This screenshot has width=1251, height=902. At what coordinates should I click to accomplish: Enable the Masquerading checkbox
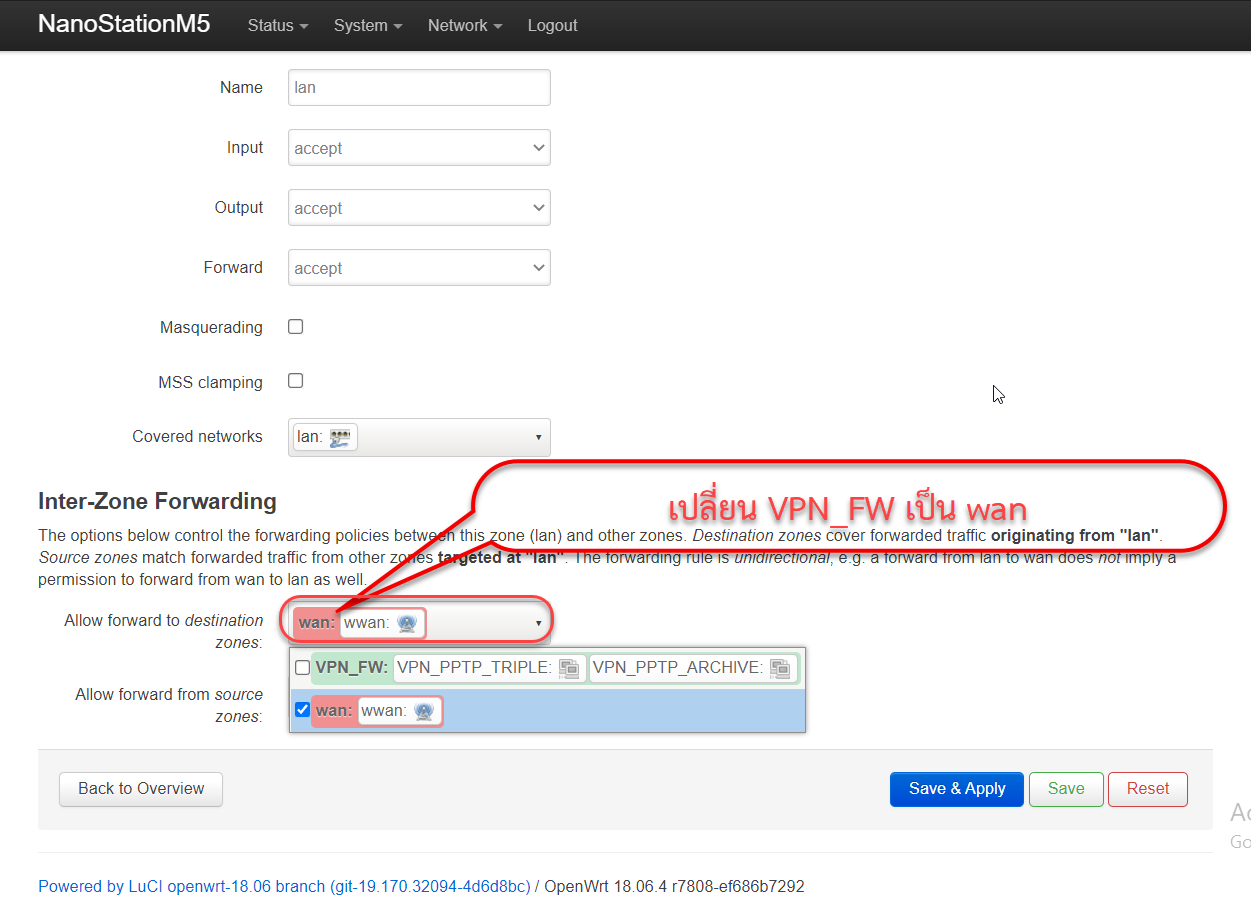[296, 326]
